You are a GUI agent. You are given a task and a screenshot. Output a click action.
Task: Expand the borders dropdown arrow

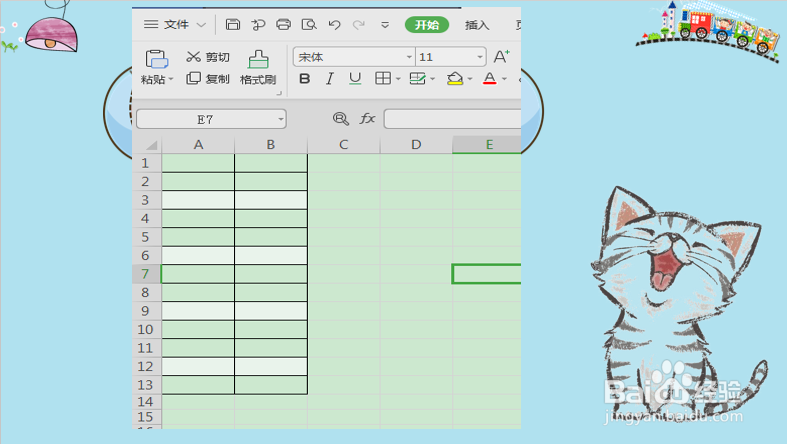tap(398, 79)
